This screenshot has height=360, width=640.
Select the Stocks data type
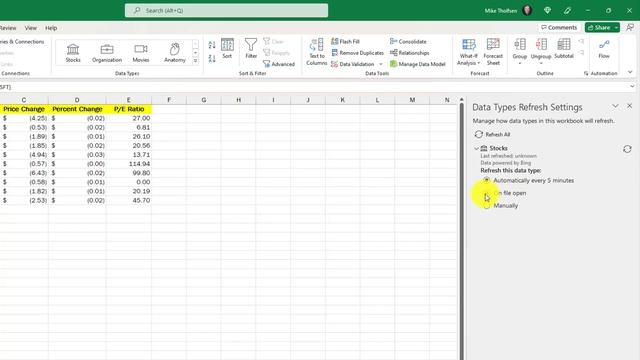tap(73, 53)
